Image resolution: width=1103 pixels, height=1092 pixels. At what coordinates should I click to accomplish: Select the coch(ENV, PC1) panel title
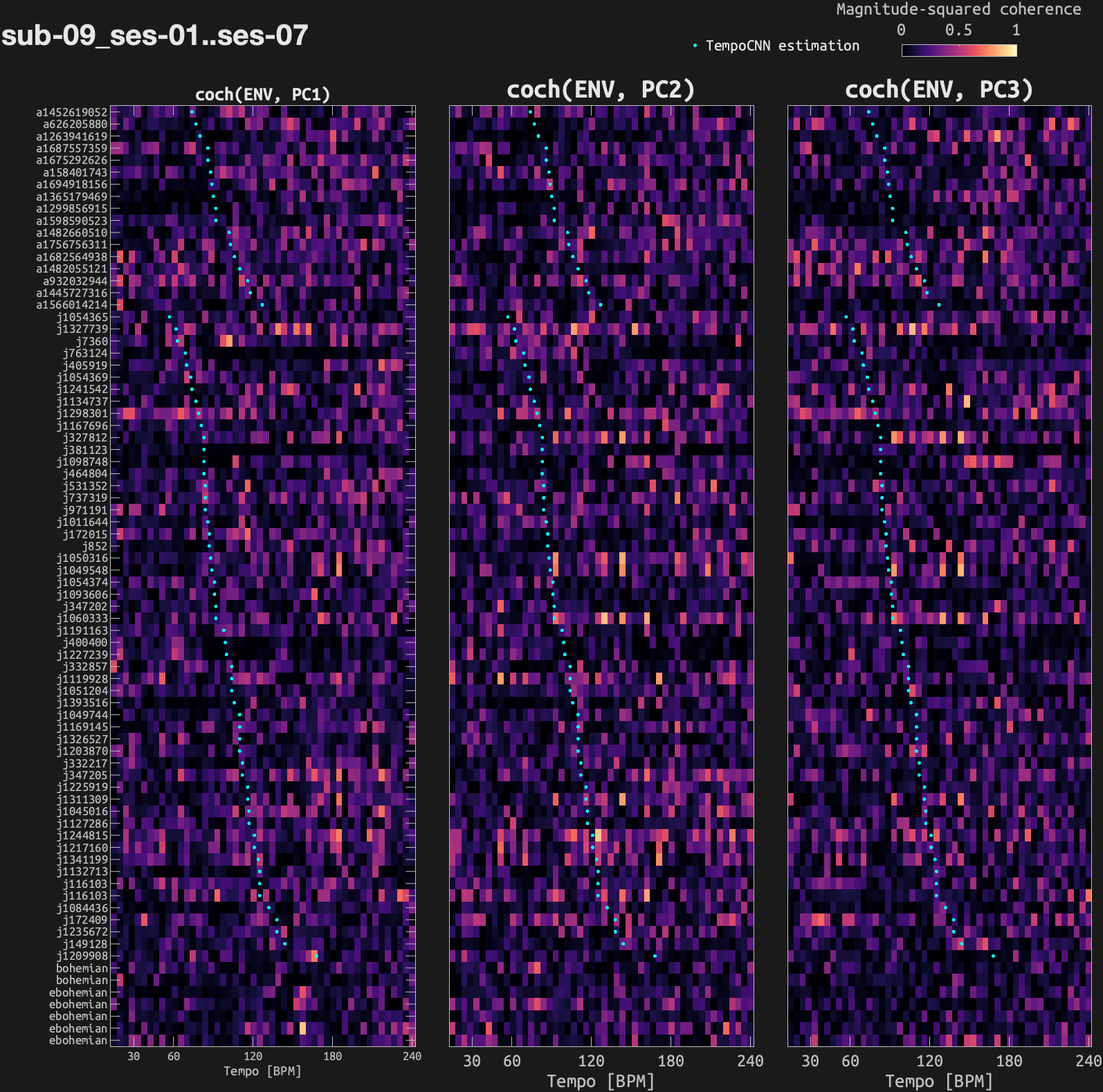(x=262, y=94)
